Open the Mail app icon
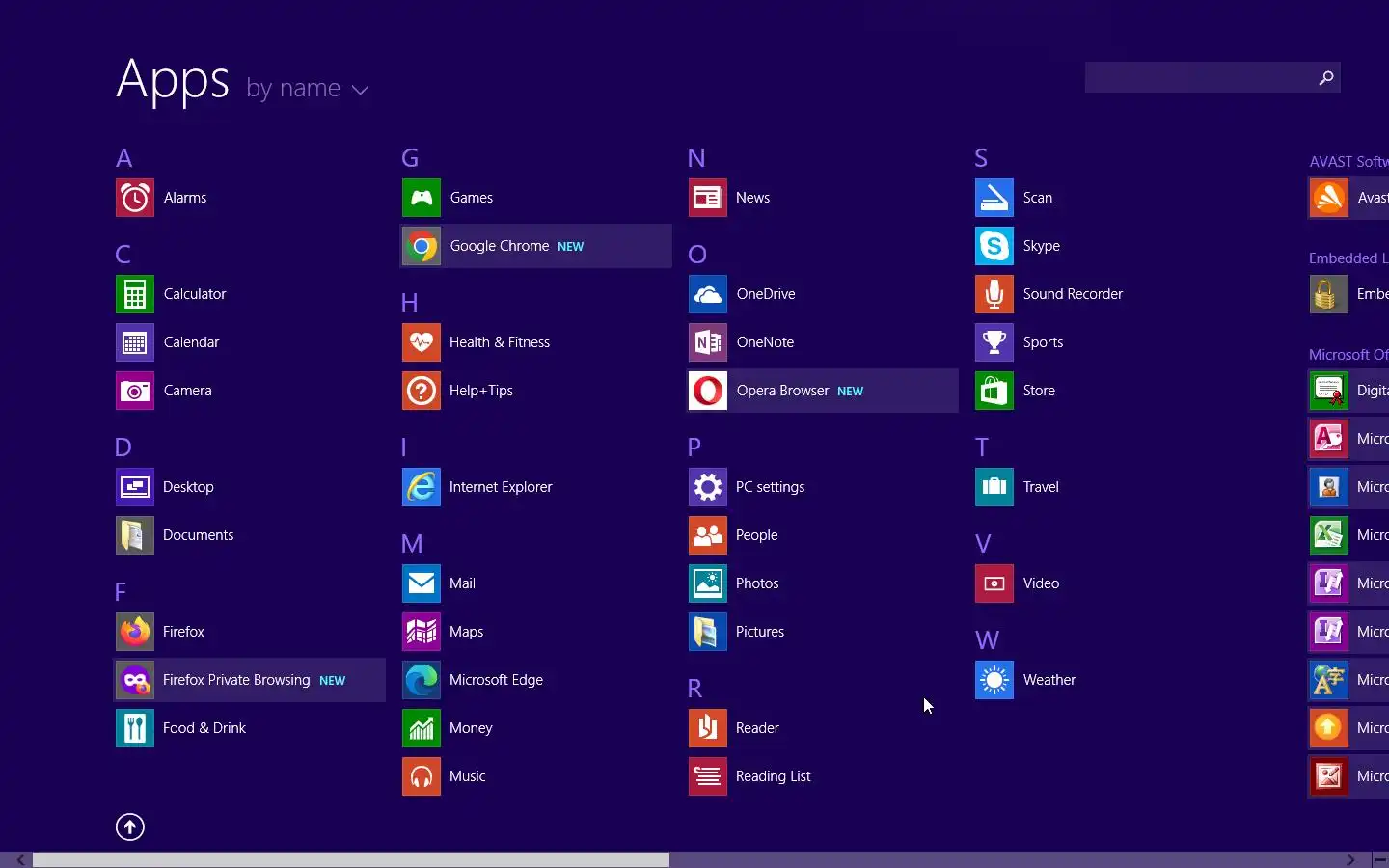This screenshot has height=868, width=1389. (x=422, y=583)
